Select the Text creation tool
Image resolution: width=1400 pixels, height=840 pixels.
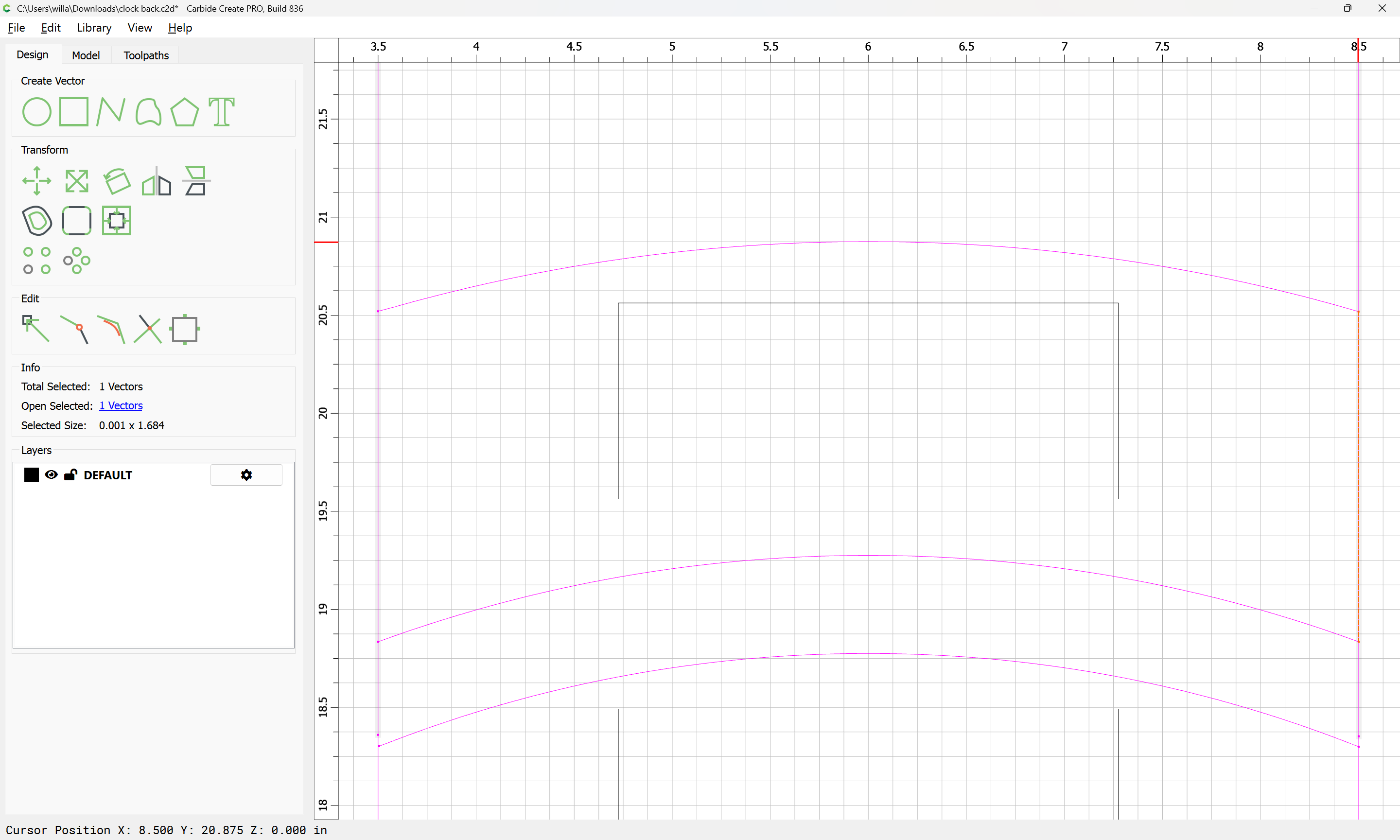221,111
